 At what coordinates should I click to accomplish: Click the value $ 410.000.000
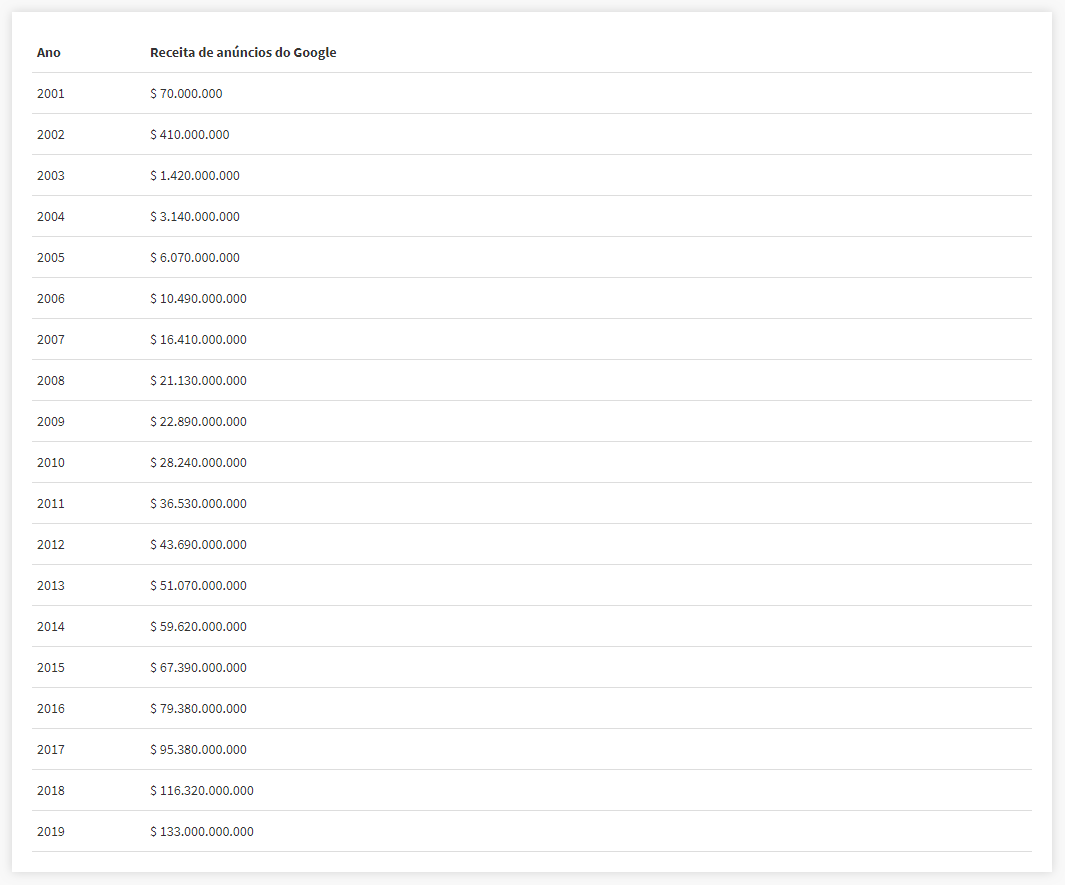(x=189, y=134)
